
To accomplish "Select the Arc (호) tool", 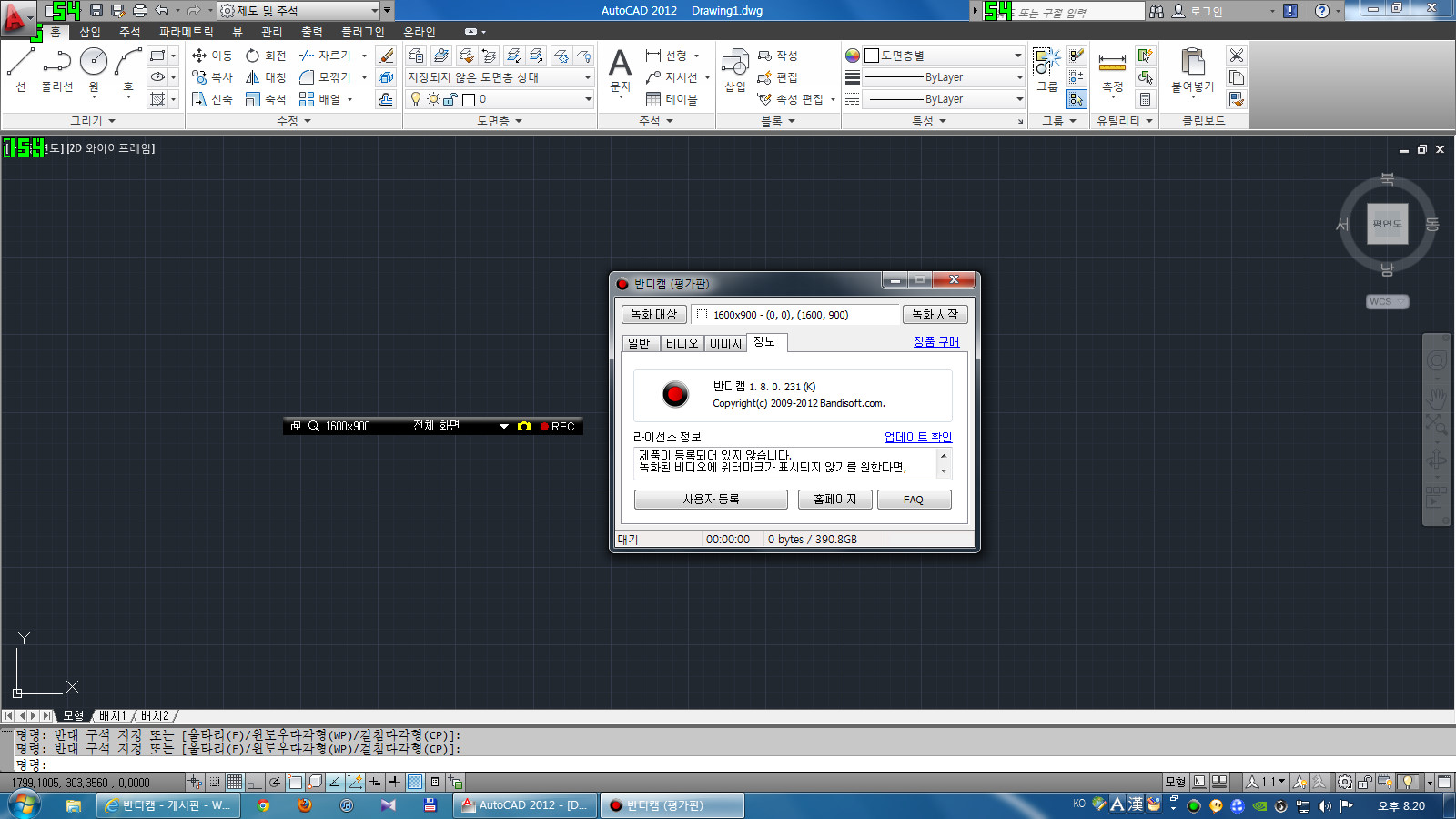I will (128, 71).
